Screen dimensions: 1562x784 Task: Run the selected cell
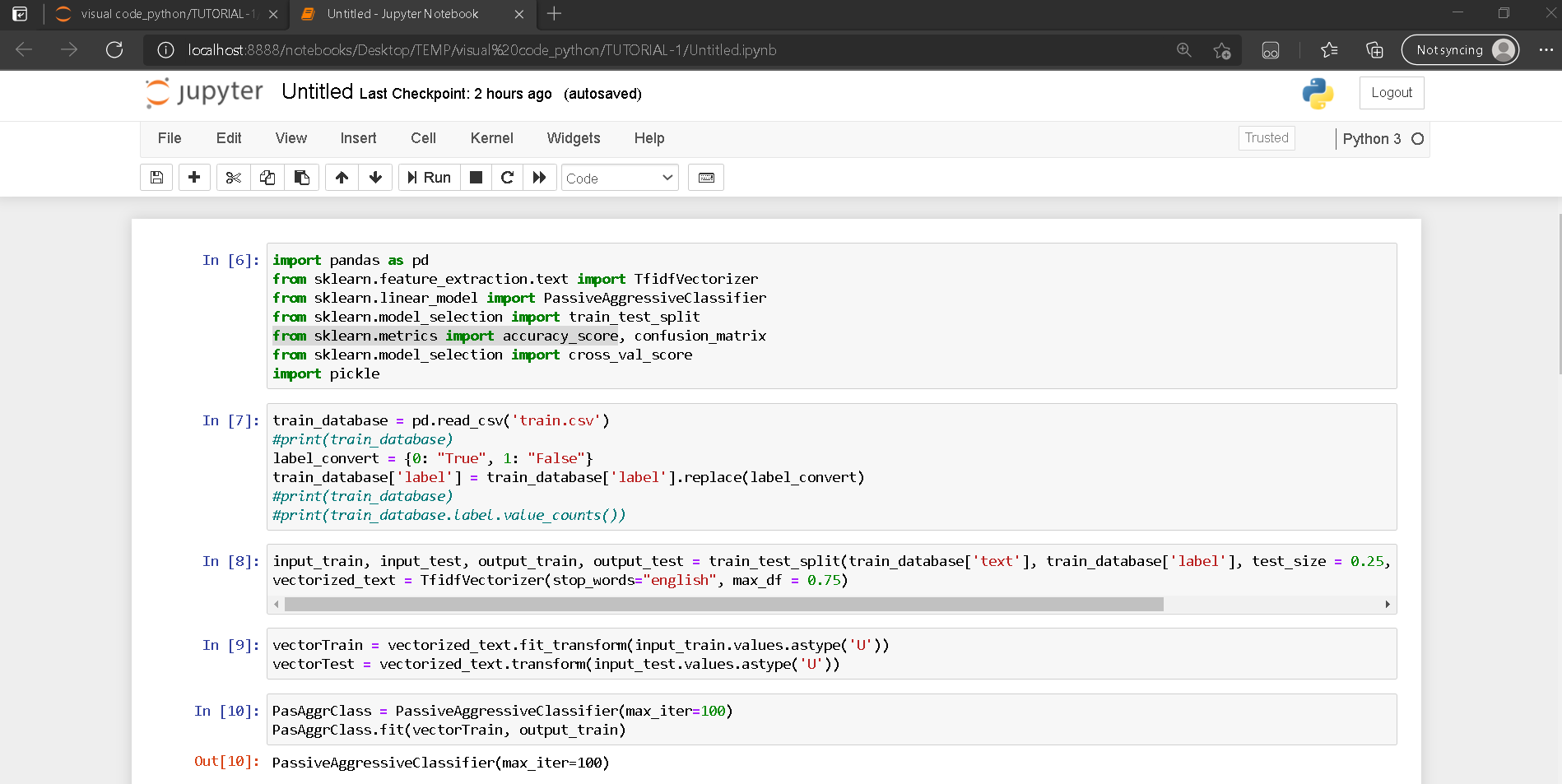429,178
